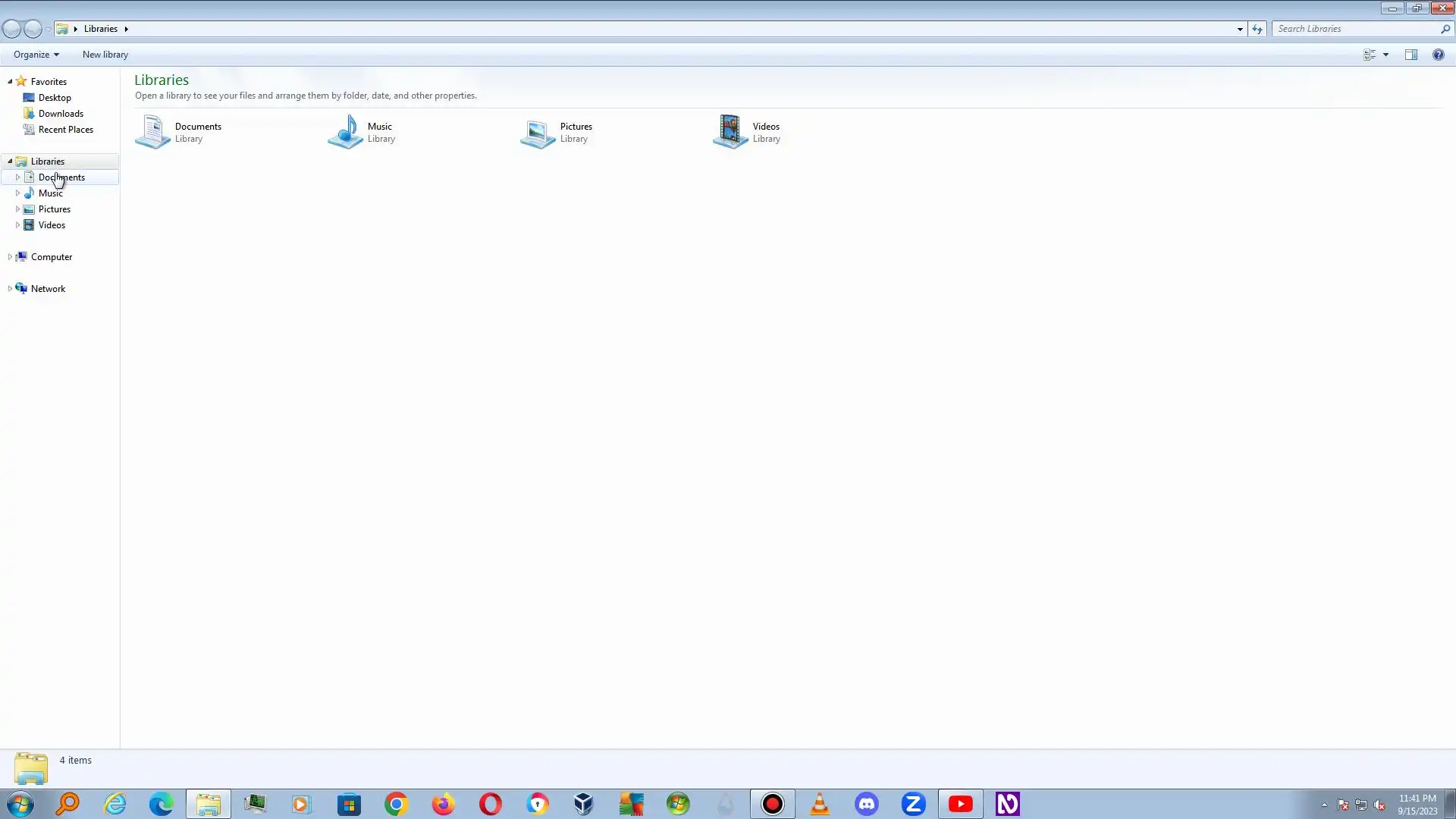Select Downloads under Favorites
Screen dimensions: 1456x819
coord(61,114)
